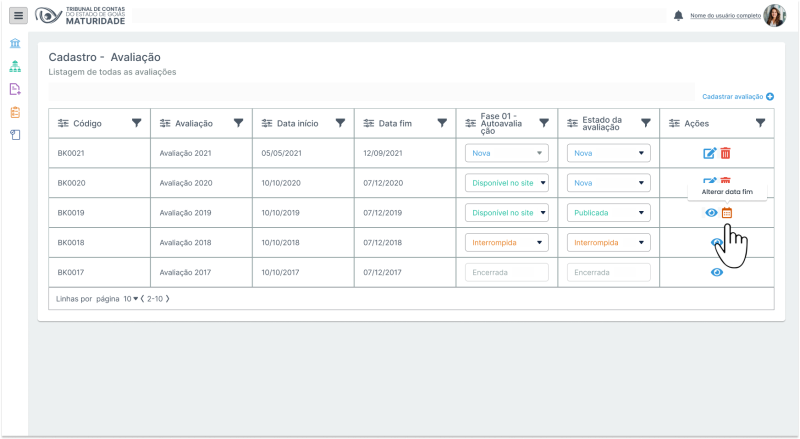Open the green organization chart sidebar icon
Viewport: 800px width, 439px height.
tap(15, 67)
